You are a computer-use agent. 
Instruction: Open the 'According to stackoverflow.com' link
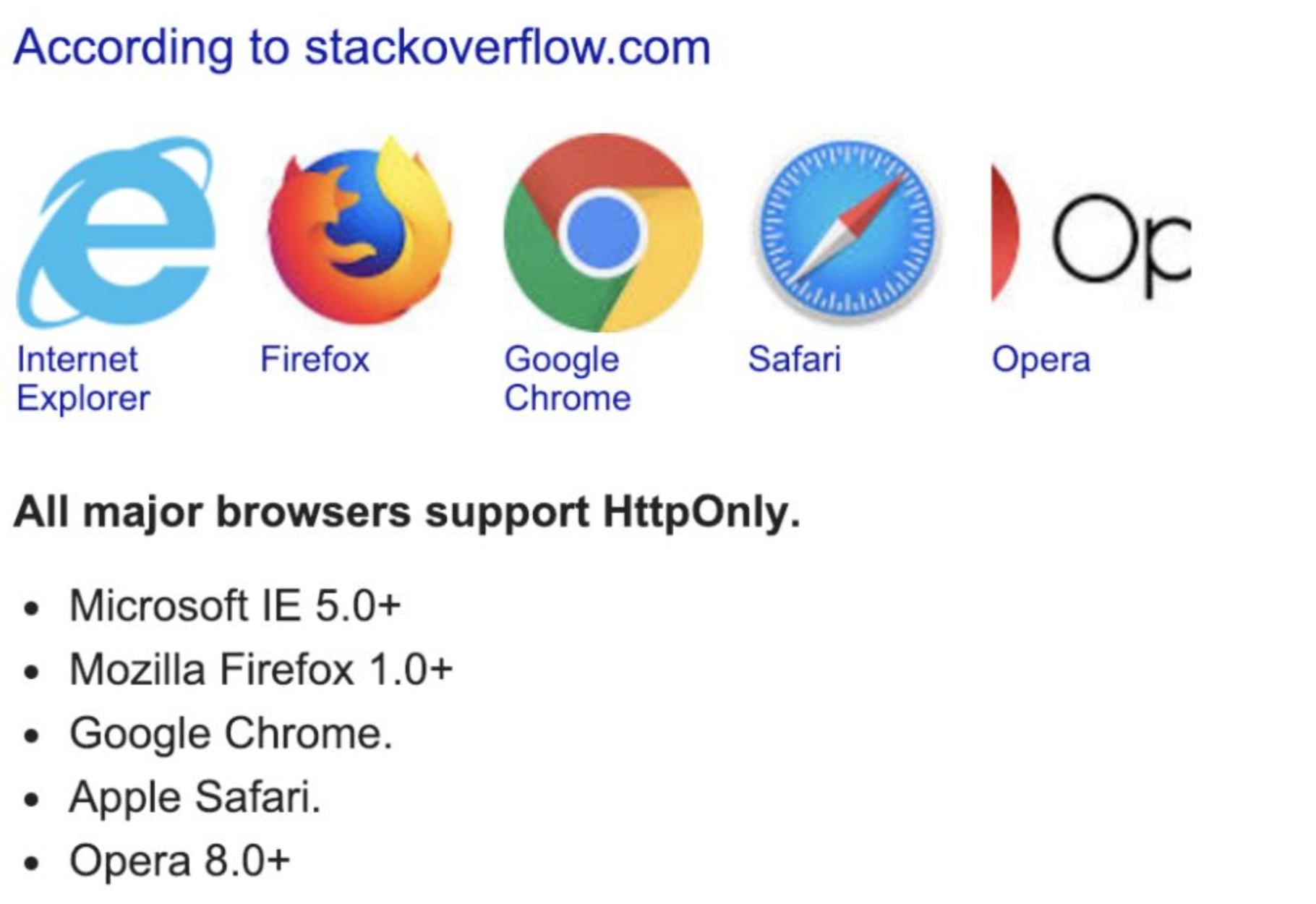362,47
